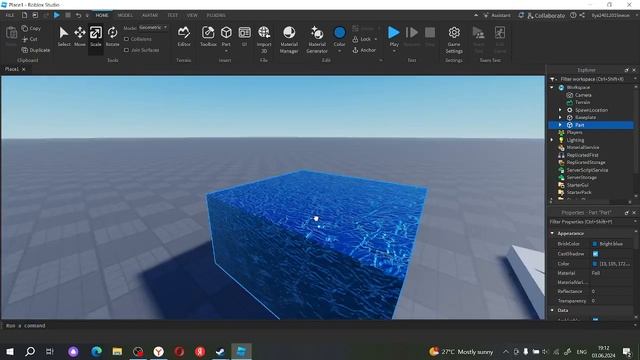The width and height of the screenshot is (640, 360).
Task: Toggle the Collisions checkbox
Action: coord(127,39)
